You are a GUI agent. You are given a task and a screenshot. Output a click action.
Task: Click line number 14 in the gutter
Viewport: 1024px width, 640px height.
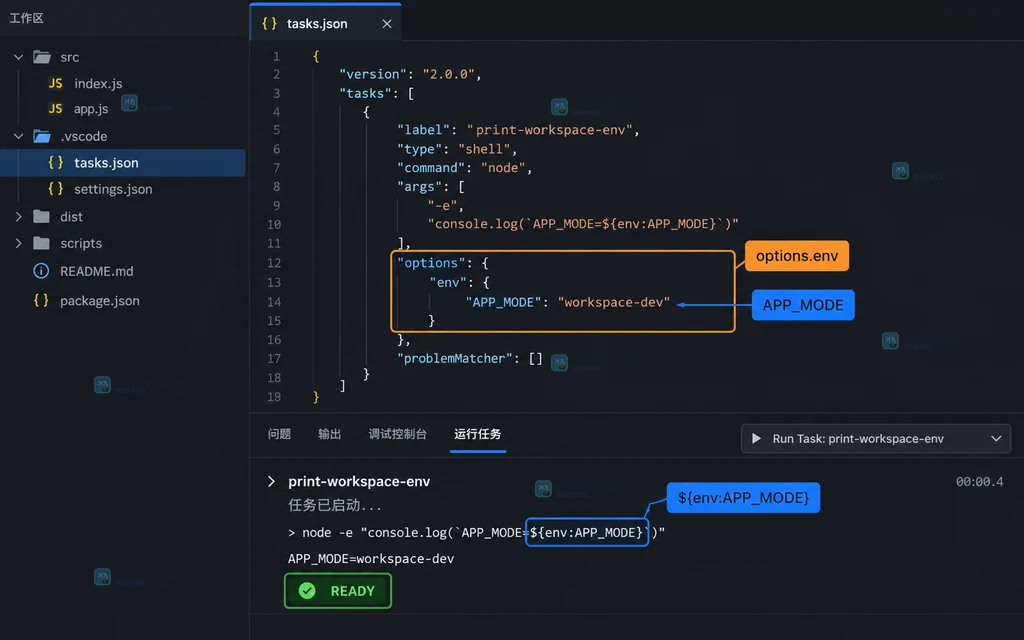(x=274, y=302)
